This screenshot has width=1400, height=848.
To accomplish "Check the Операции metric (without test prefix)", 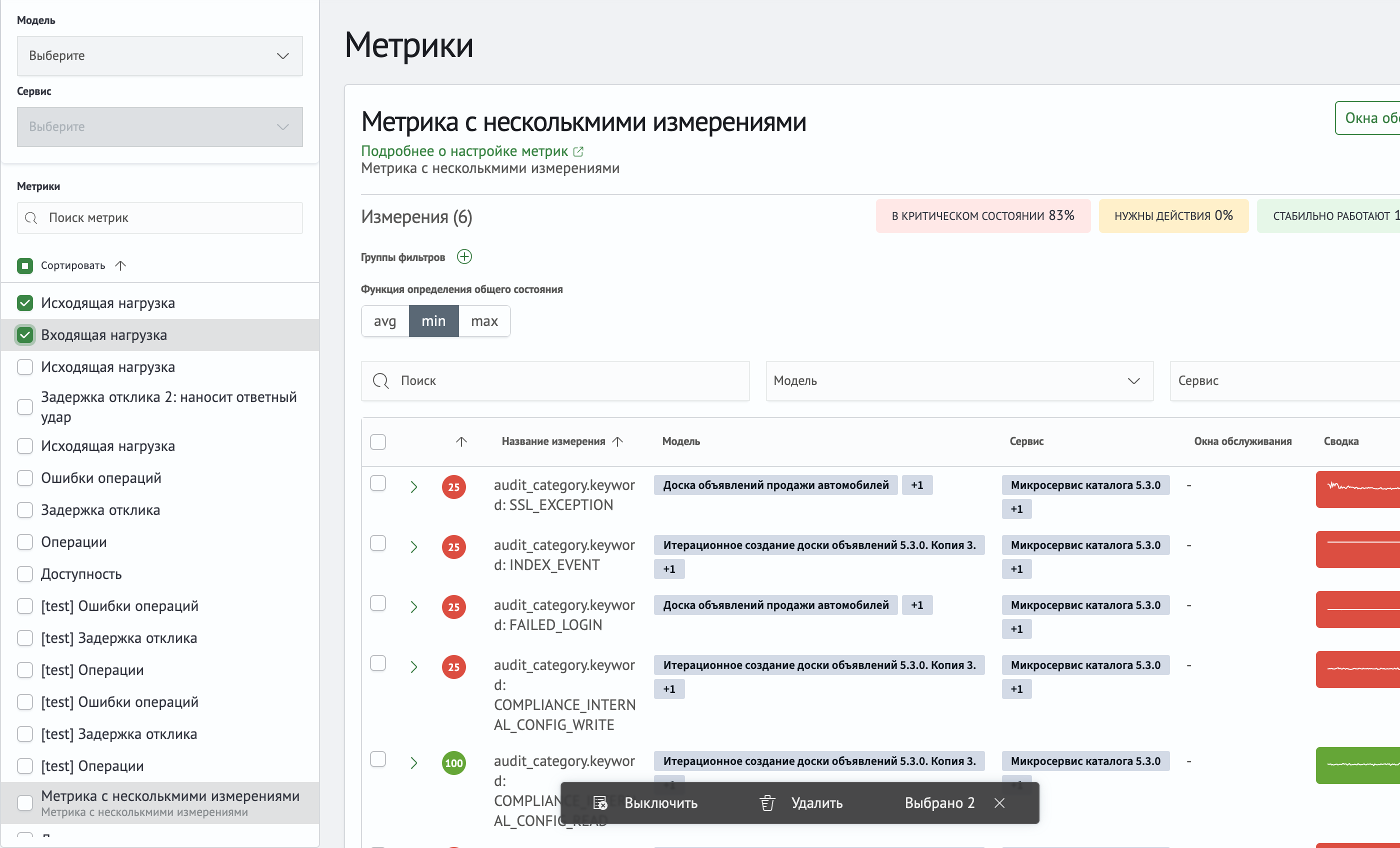I will coord(25,542).
